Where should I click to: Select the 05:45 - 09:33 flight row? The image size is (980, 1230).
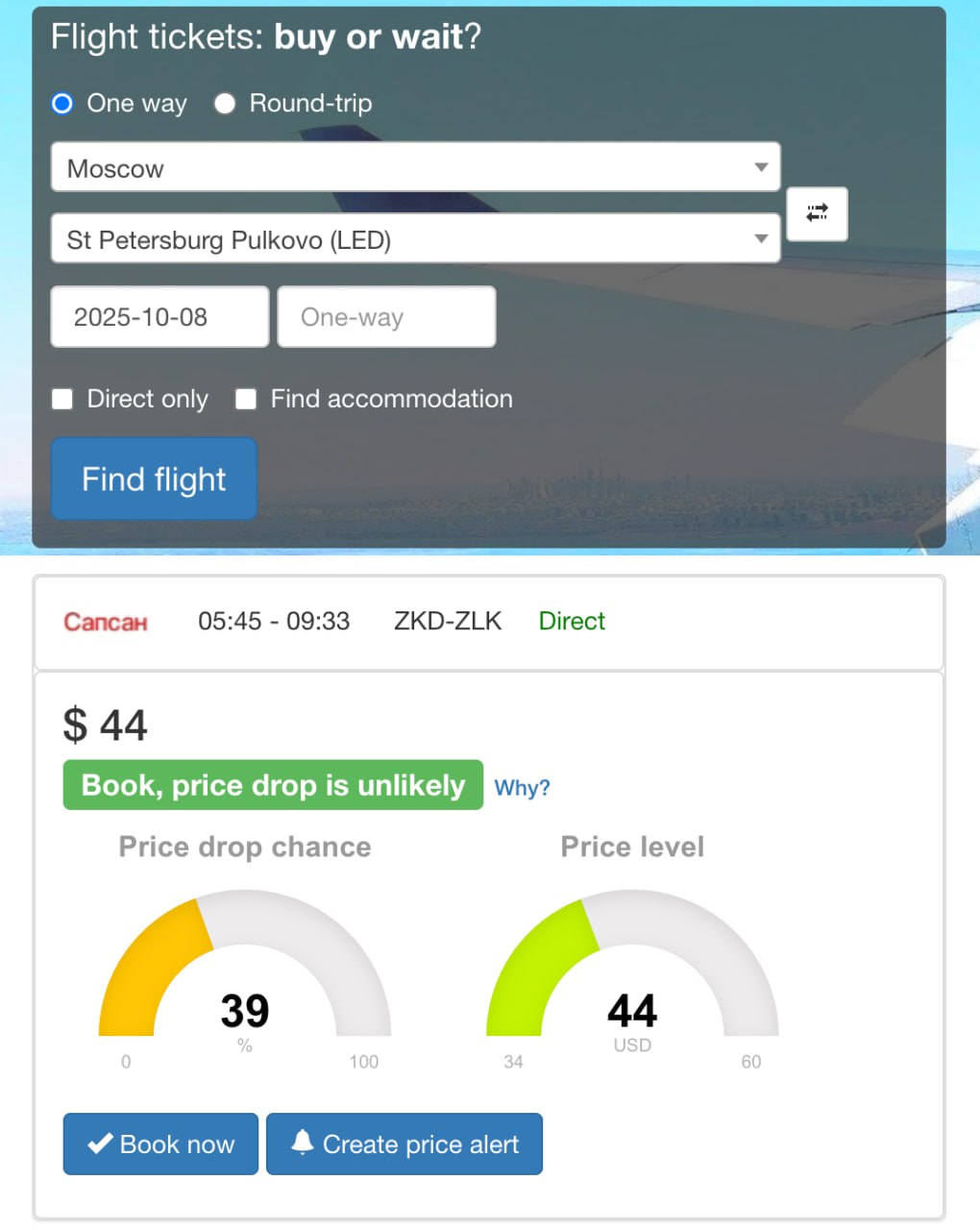(x=489, y=622)
